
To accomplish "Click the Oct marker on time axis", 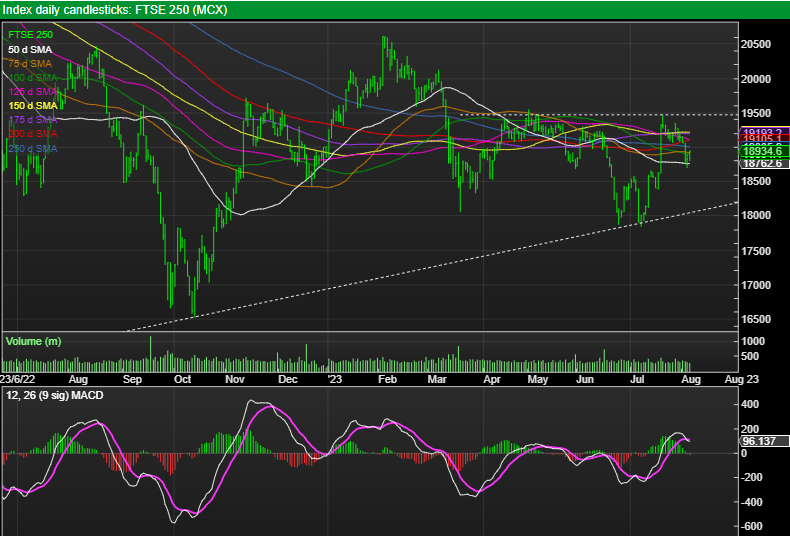I will click(182, 379).
